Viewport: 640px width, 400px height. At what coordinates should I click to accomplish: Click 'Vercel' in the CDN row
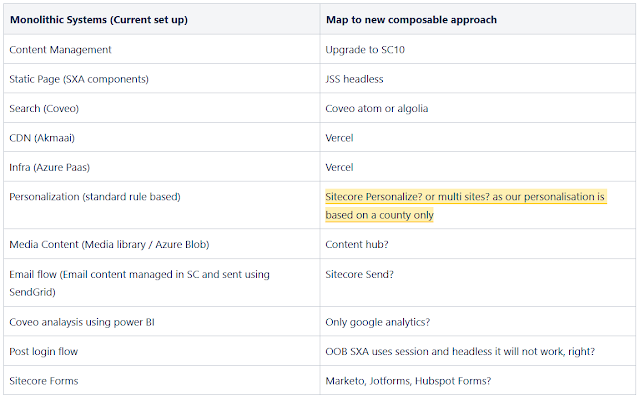point(339,138)
